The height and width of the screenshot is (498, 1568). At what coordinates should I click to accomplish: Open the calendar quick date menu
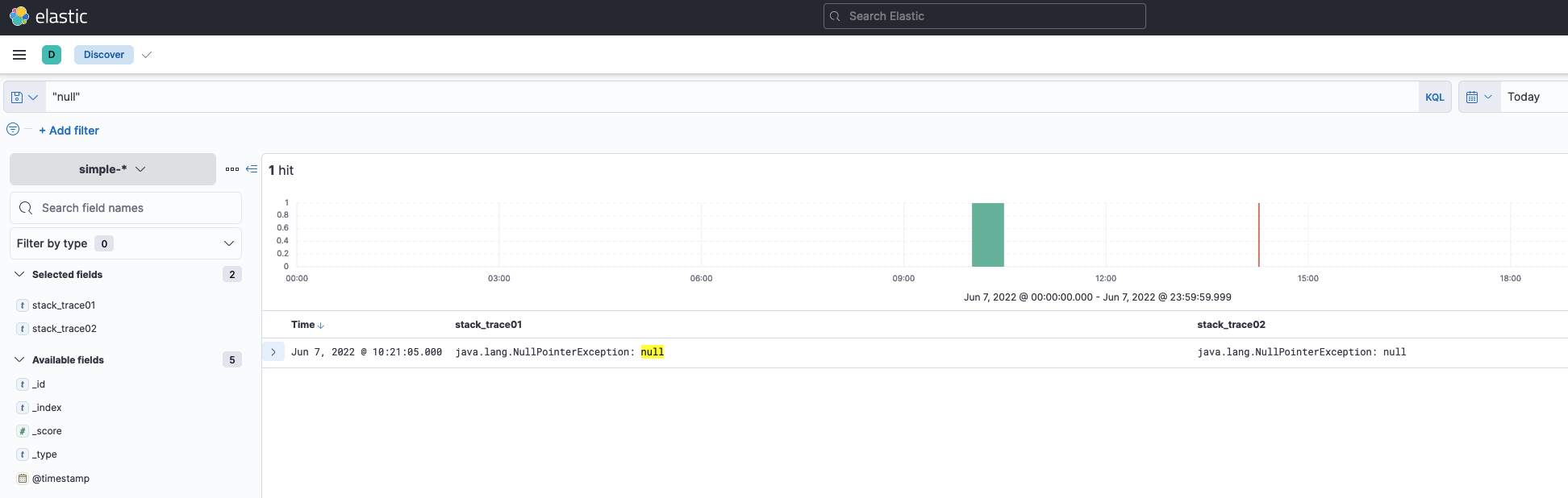(x=1479, y=97)
